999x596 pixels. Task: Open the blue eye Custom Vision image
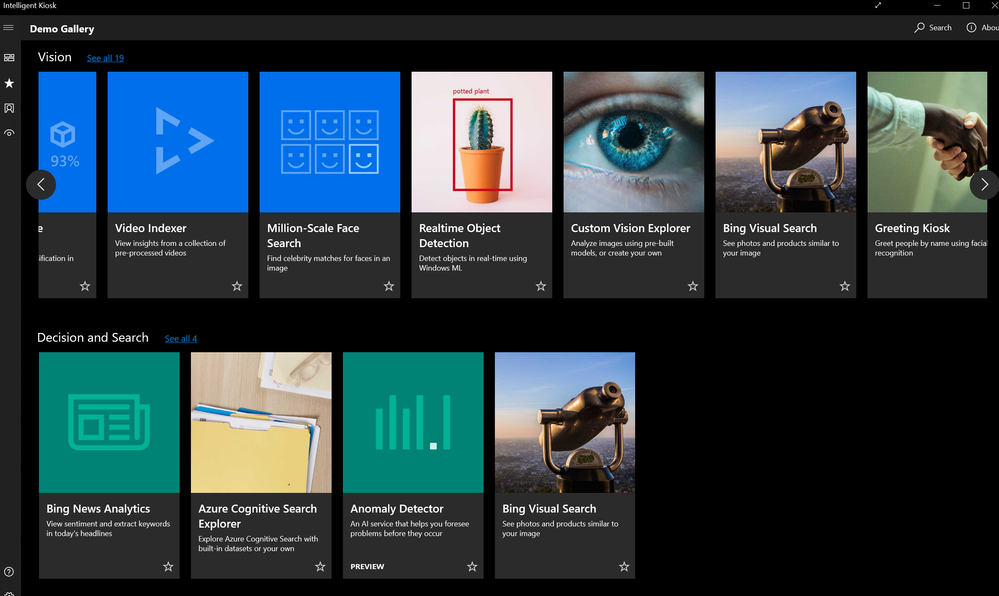point(633,142)
